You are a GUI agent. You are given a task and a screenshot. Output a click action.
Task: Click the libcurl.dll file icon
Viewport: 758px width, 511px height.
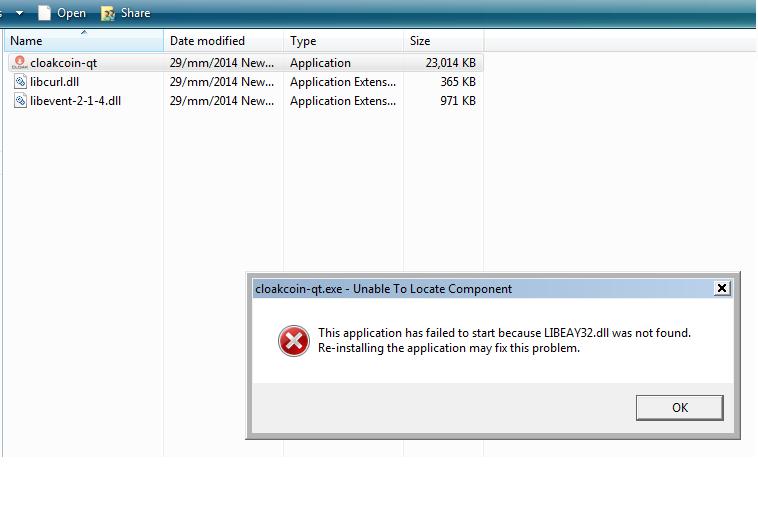click(20, 82)
